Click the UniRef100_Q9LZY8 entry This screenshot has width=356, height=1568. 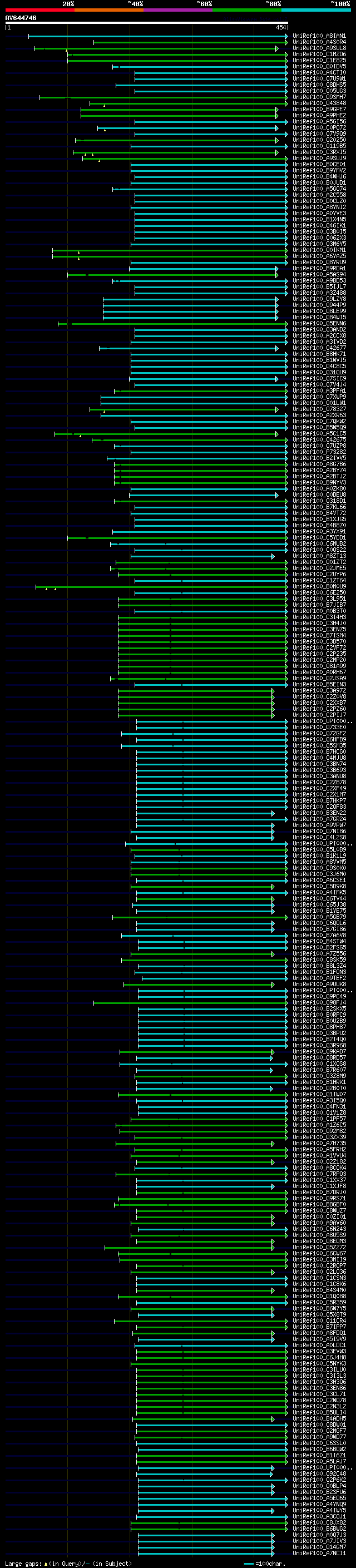[x=319, y=299]
